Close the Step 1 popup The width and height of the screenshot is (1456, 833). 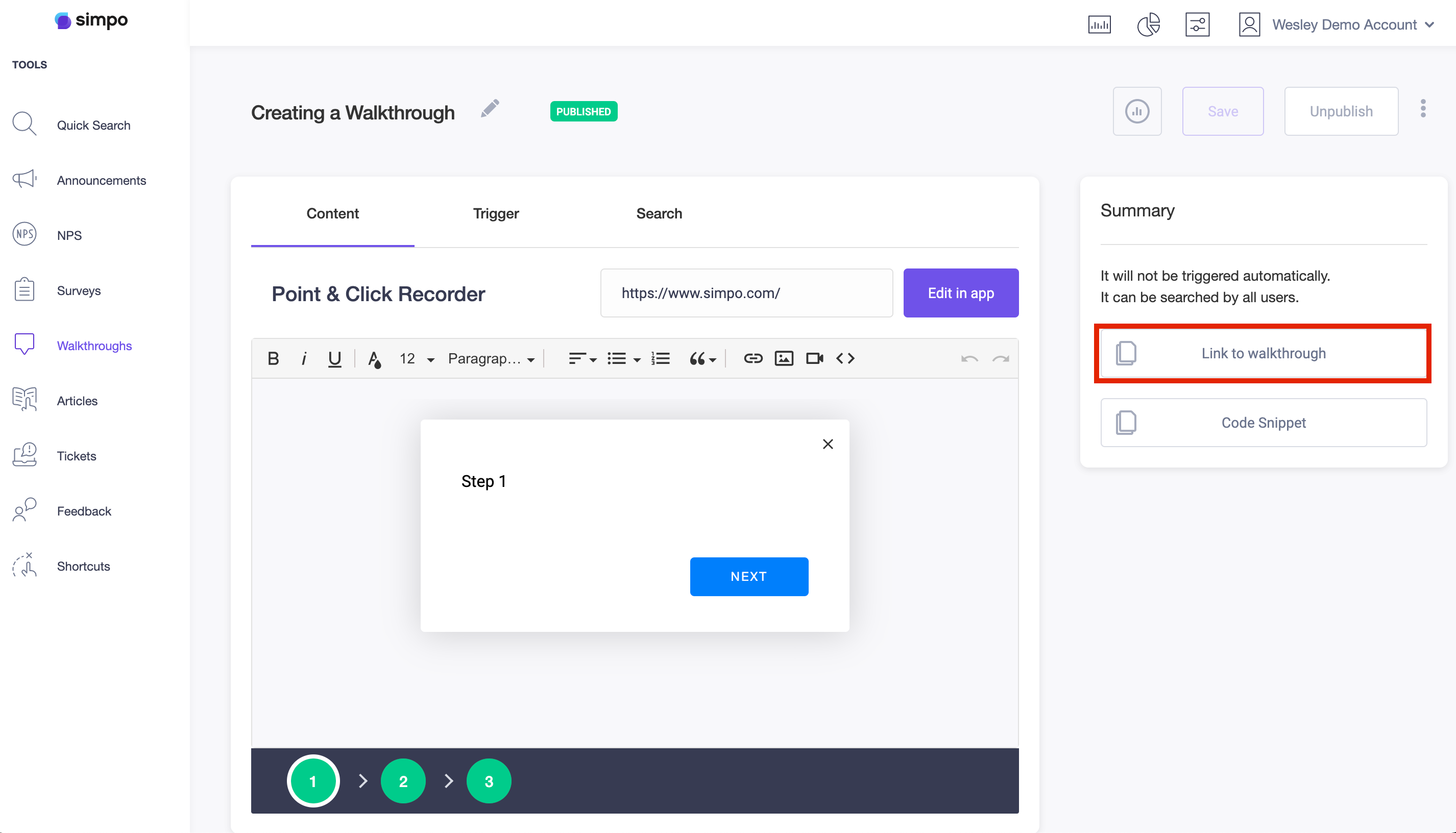pos(828,444)
